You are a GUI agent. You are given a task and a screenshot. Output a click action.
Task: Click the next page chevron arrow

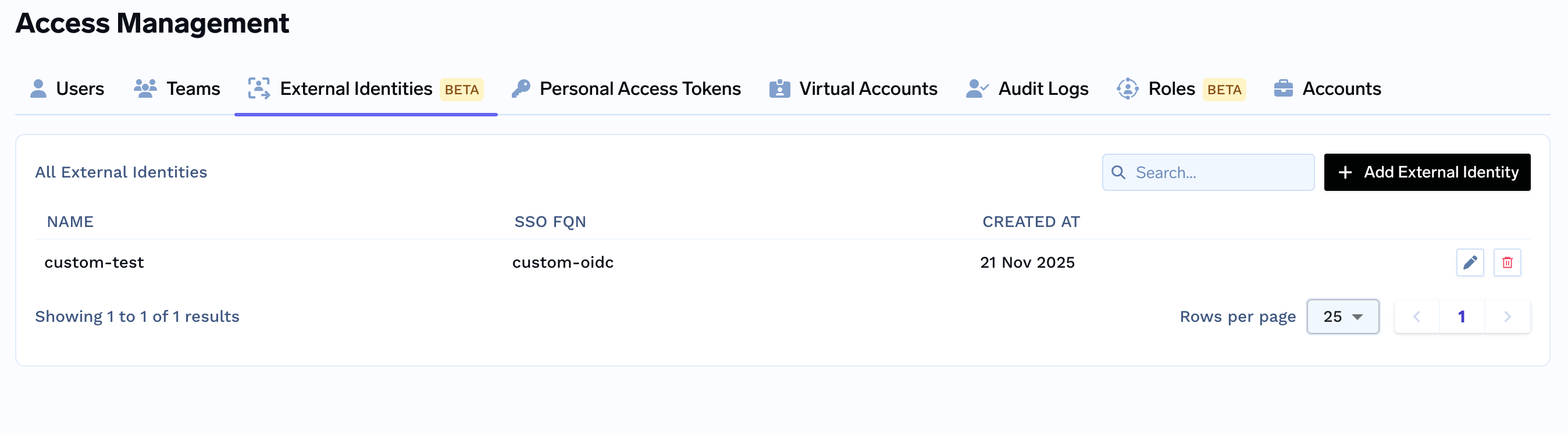click(1507, 316)
